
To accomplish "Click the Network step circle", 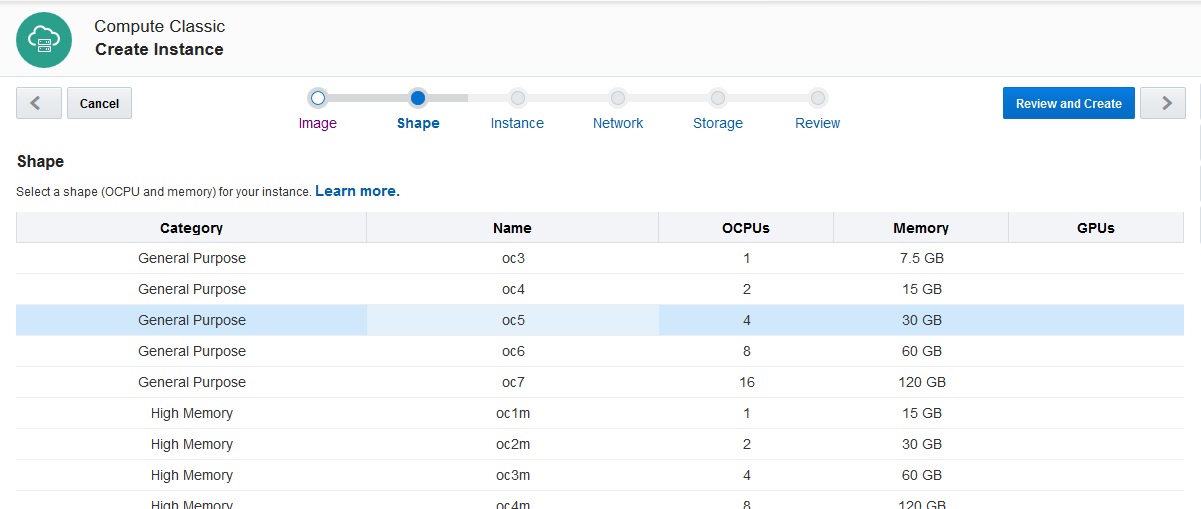I will (618, 98).
